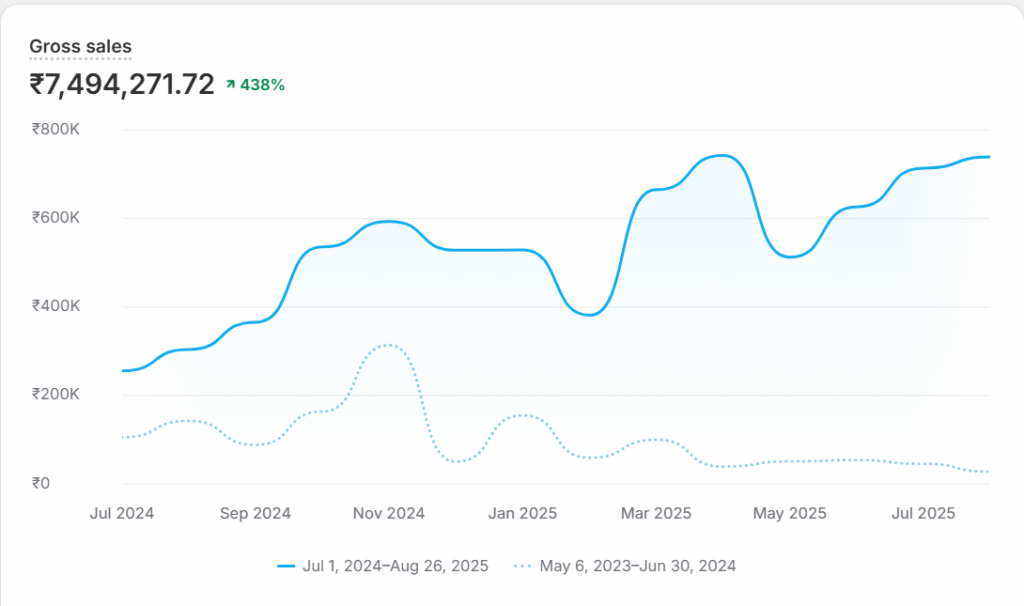
Task: Click the dotted line peak at Nov 2024
Action: pyautogui.click(x=389, y=345)
